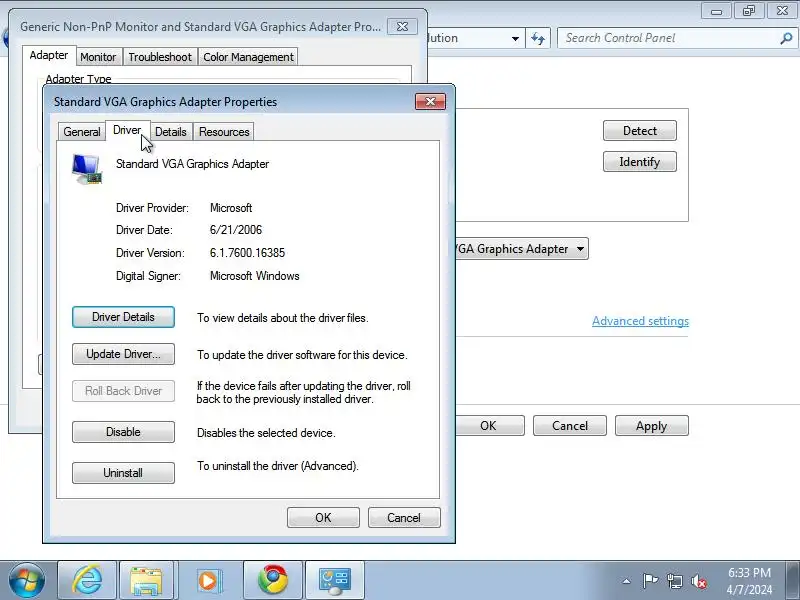Viewport: 800px width, 600px height.
Task: Open the Windows Start menu
Action: click(27, 580)
